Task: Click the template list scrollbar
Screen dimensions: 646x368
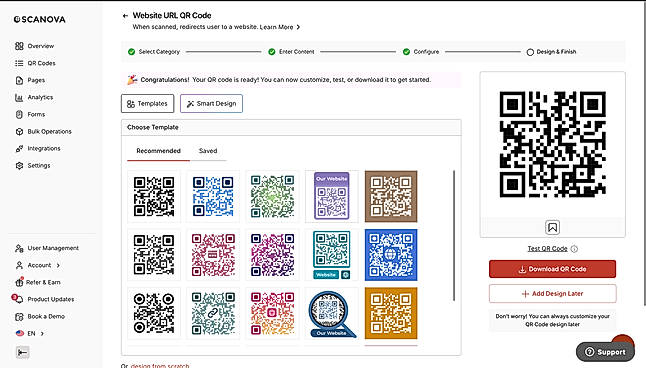Action: tap(454, 235)
